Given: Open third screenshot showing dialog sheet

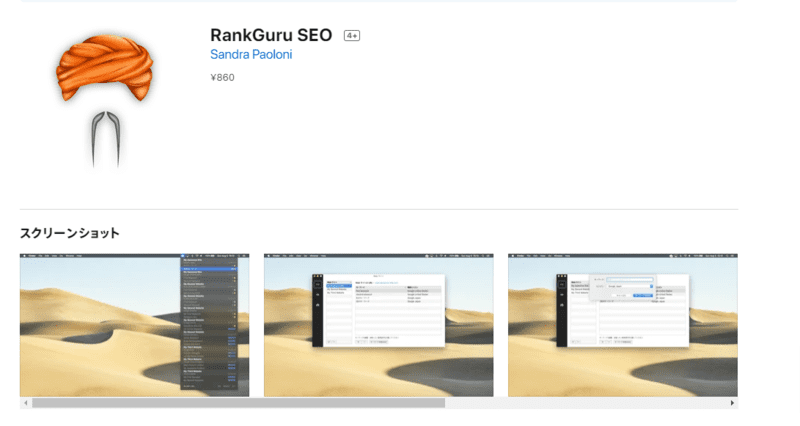Looking at the screenshot, I should (622, 325).
